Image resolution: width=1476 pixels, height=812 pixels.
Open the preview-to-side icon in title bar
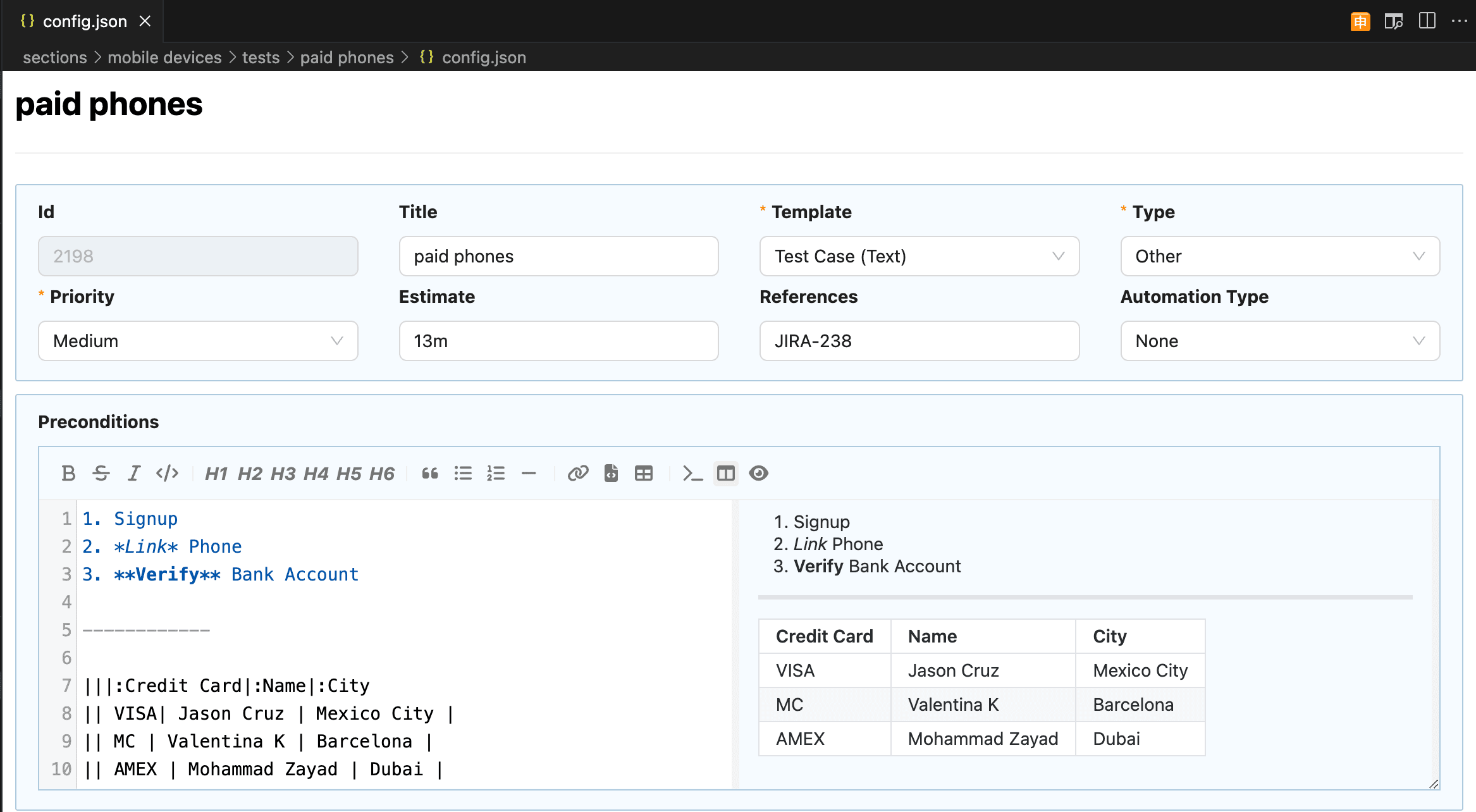tap(1394, 22)
